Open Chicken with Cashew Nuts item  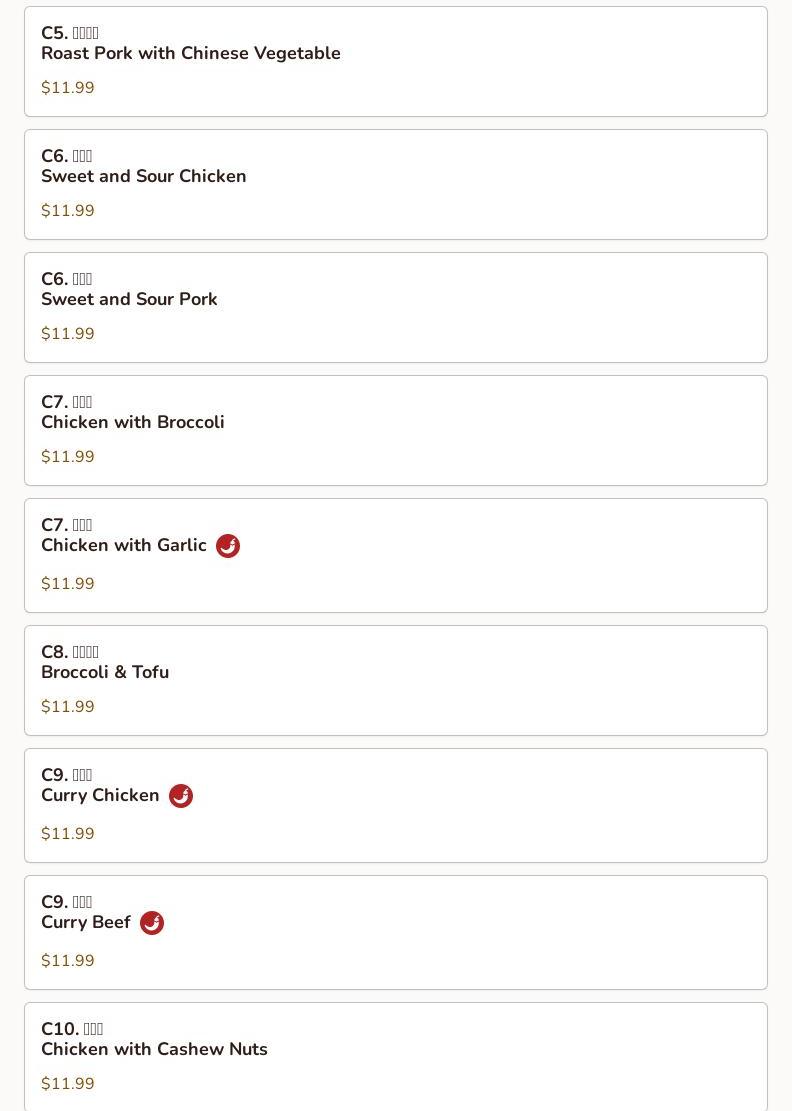[396, 1056]
